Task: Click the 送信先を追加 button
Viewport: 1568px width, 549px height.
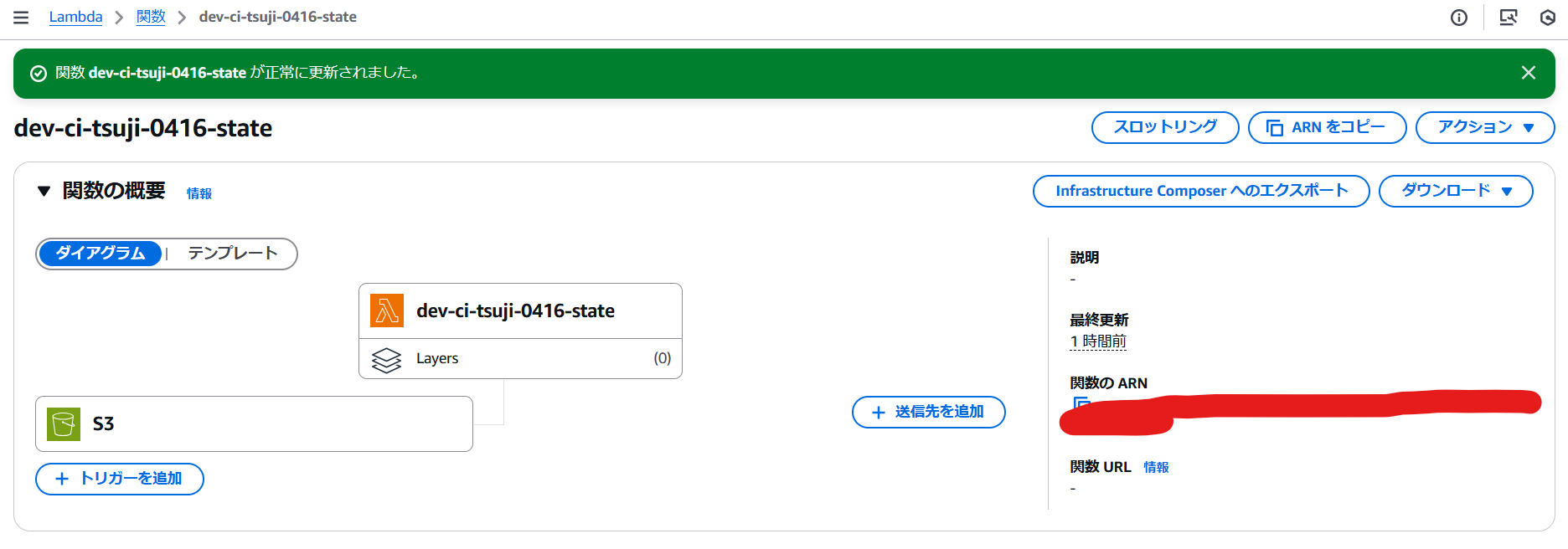Action: pyautogui.click(x=928, y=412)
